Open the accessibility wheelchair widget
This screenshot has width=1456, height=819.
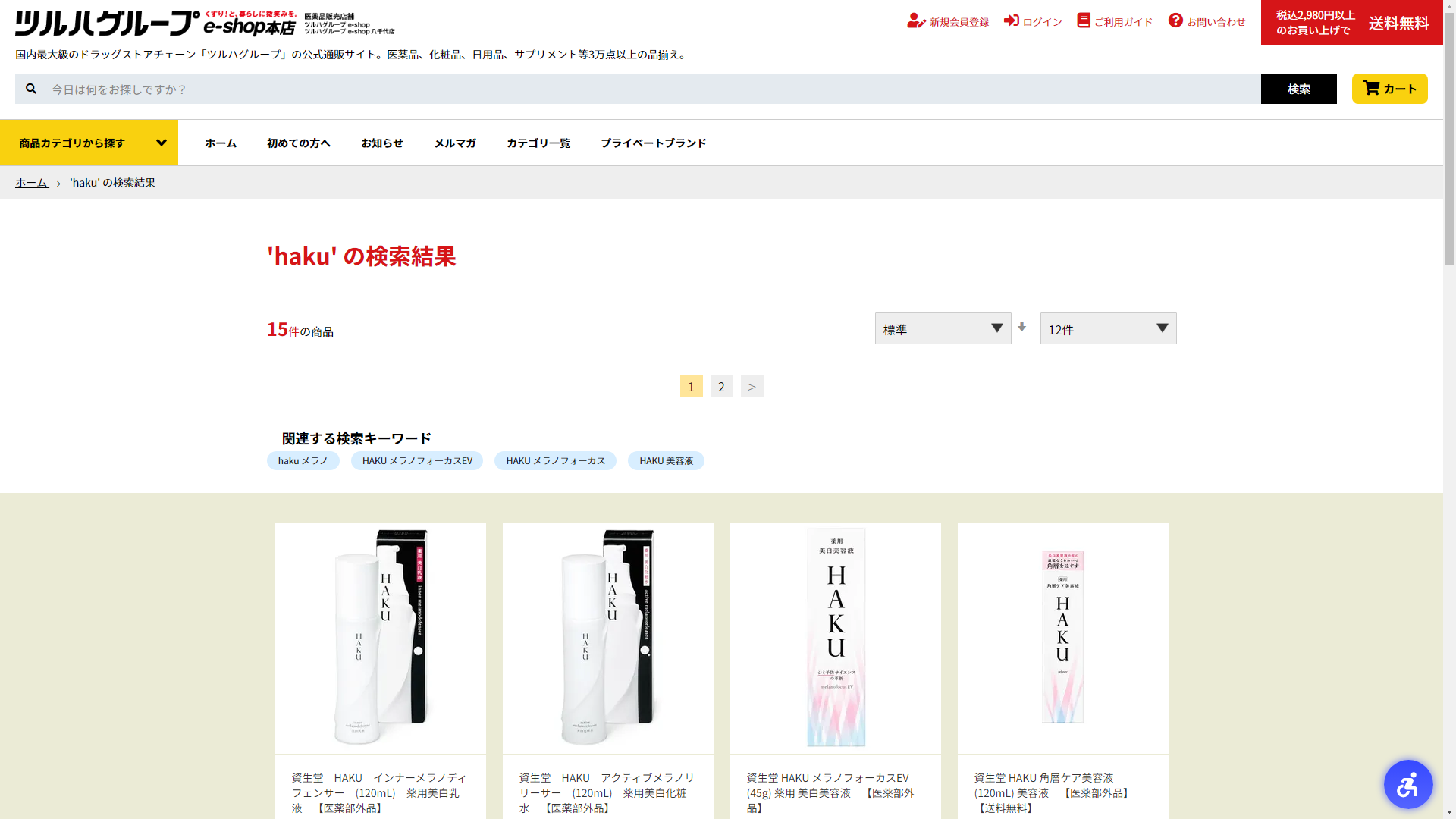(1407, 784)
